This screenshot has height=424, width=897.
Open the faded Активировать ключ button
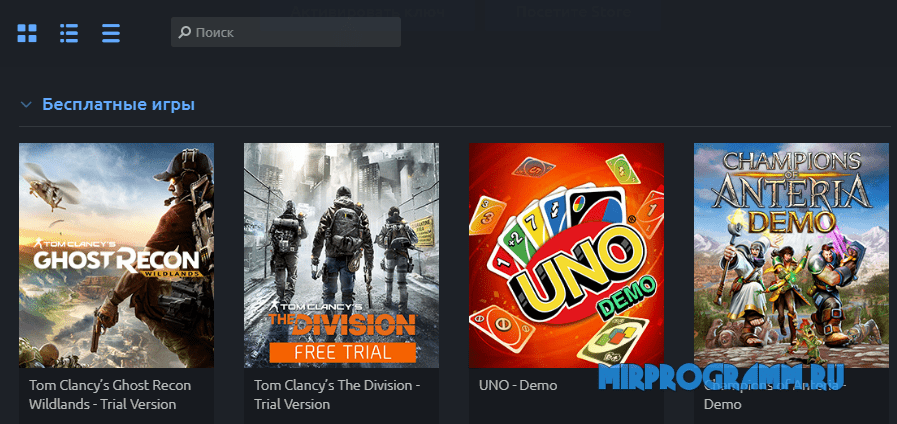pyautogui.click(x=367, y=11)
